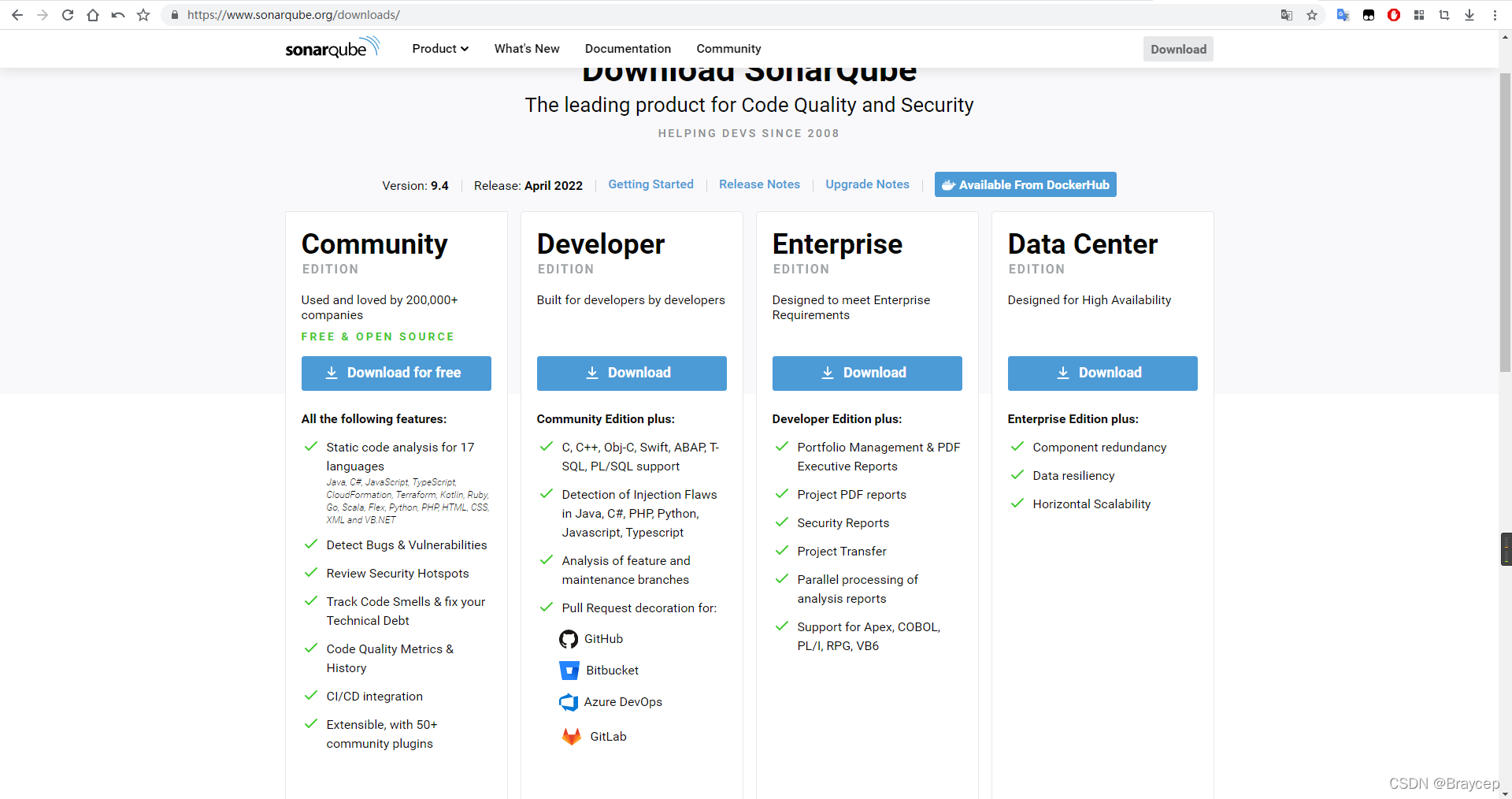1512x799 pixels.
Task: Expand the Product dropdown menu
Action: [440, 49]
